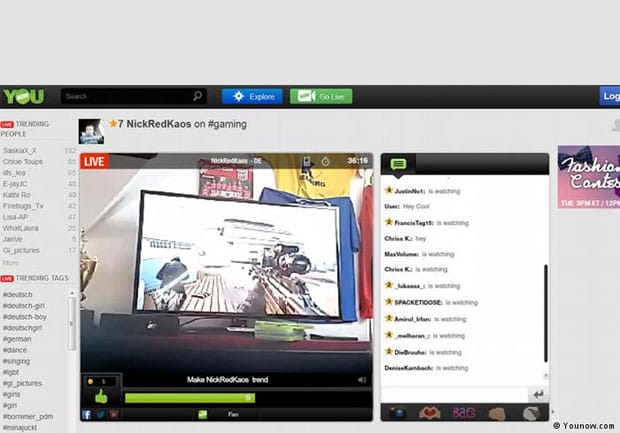
Task: Open the Fashion Contest banner
Action: 589,177
